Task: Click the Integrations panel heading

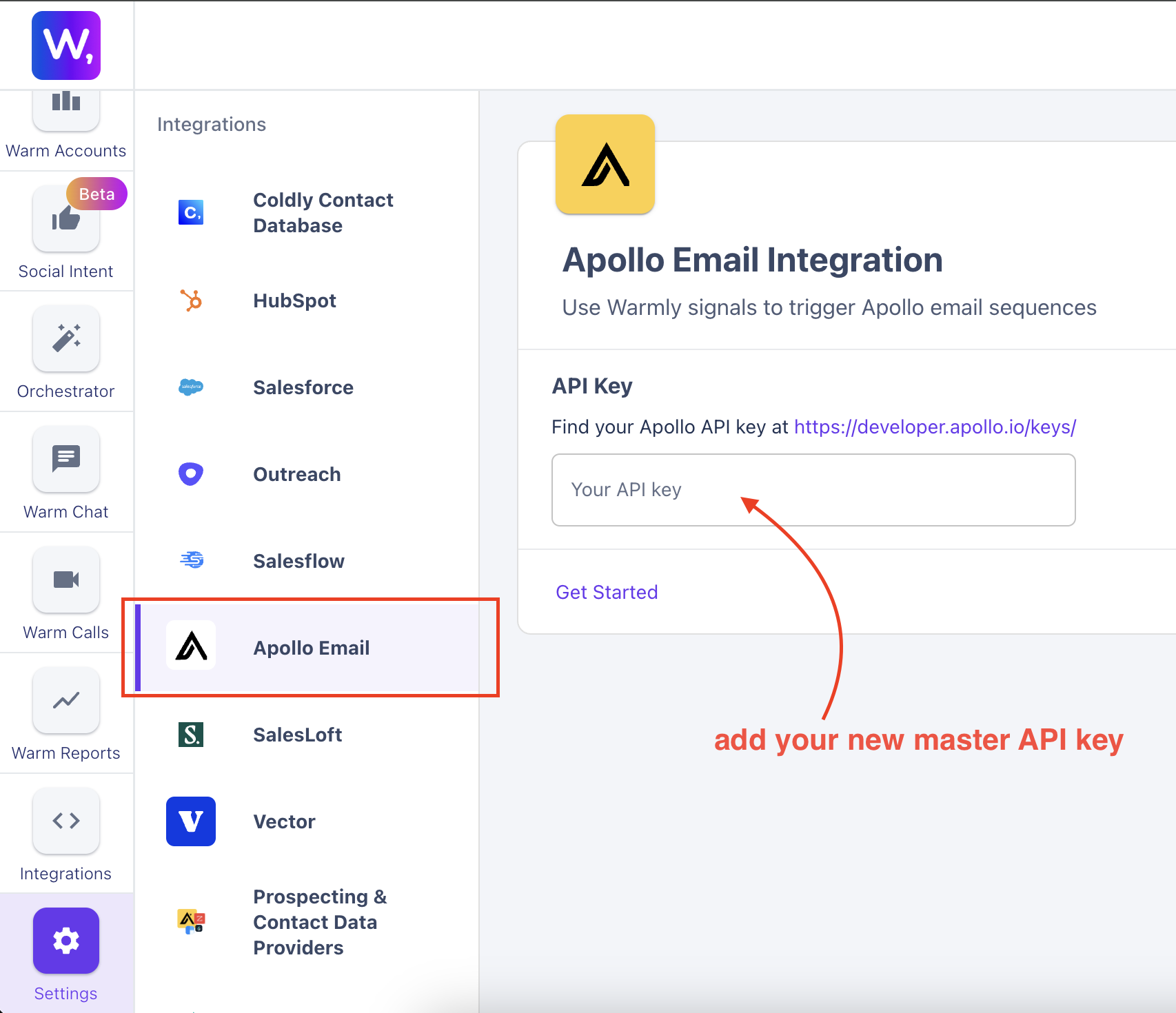Action: [x=212, y=124]
